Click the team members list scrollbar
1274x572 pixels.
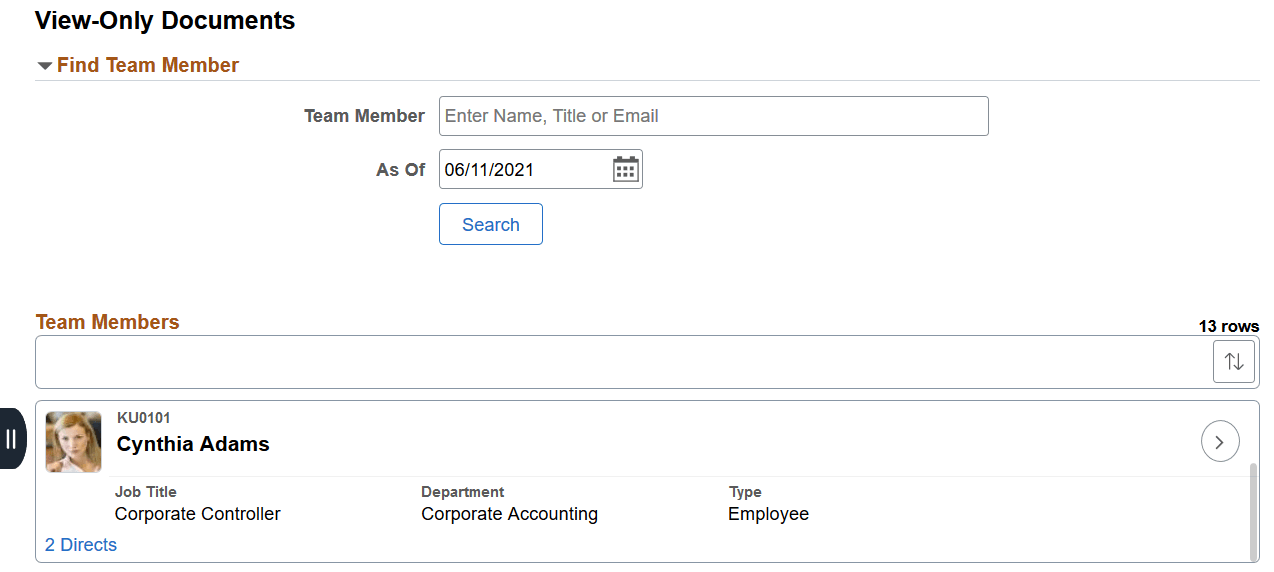pos(1253,510)
